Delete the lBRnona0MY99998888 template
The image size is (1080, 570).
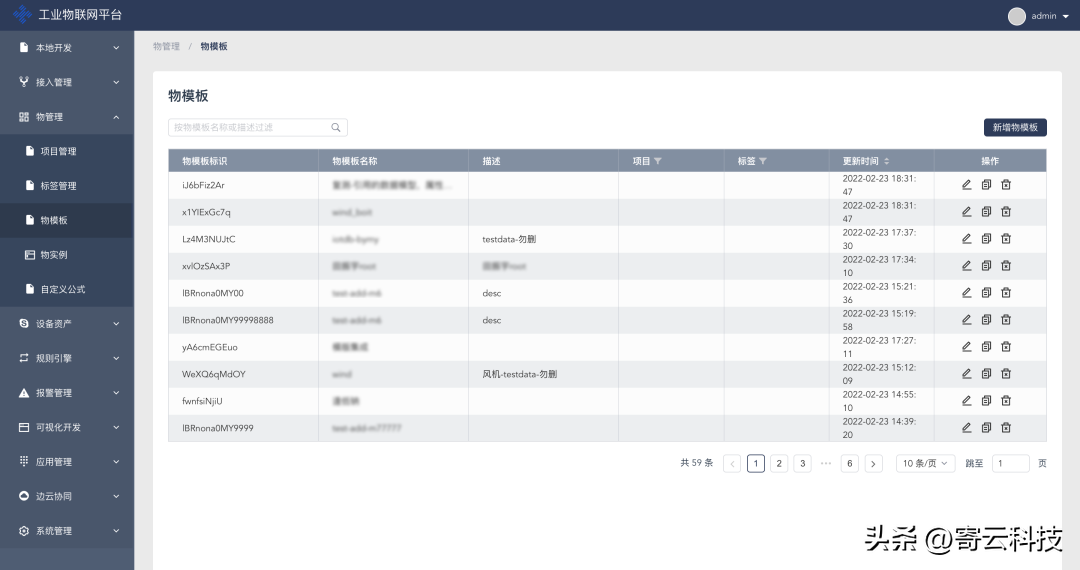pyautogui.click(x=1006, y=319)
